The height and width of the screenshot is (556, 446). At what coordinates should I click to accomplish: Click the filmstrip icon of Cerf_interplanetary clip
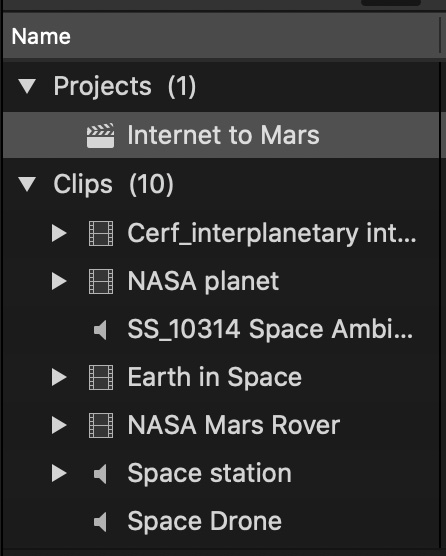pos(101,233)
